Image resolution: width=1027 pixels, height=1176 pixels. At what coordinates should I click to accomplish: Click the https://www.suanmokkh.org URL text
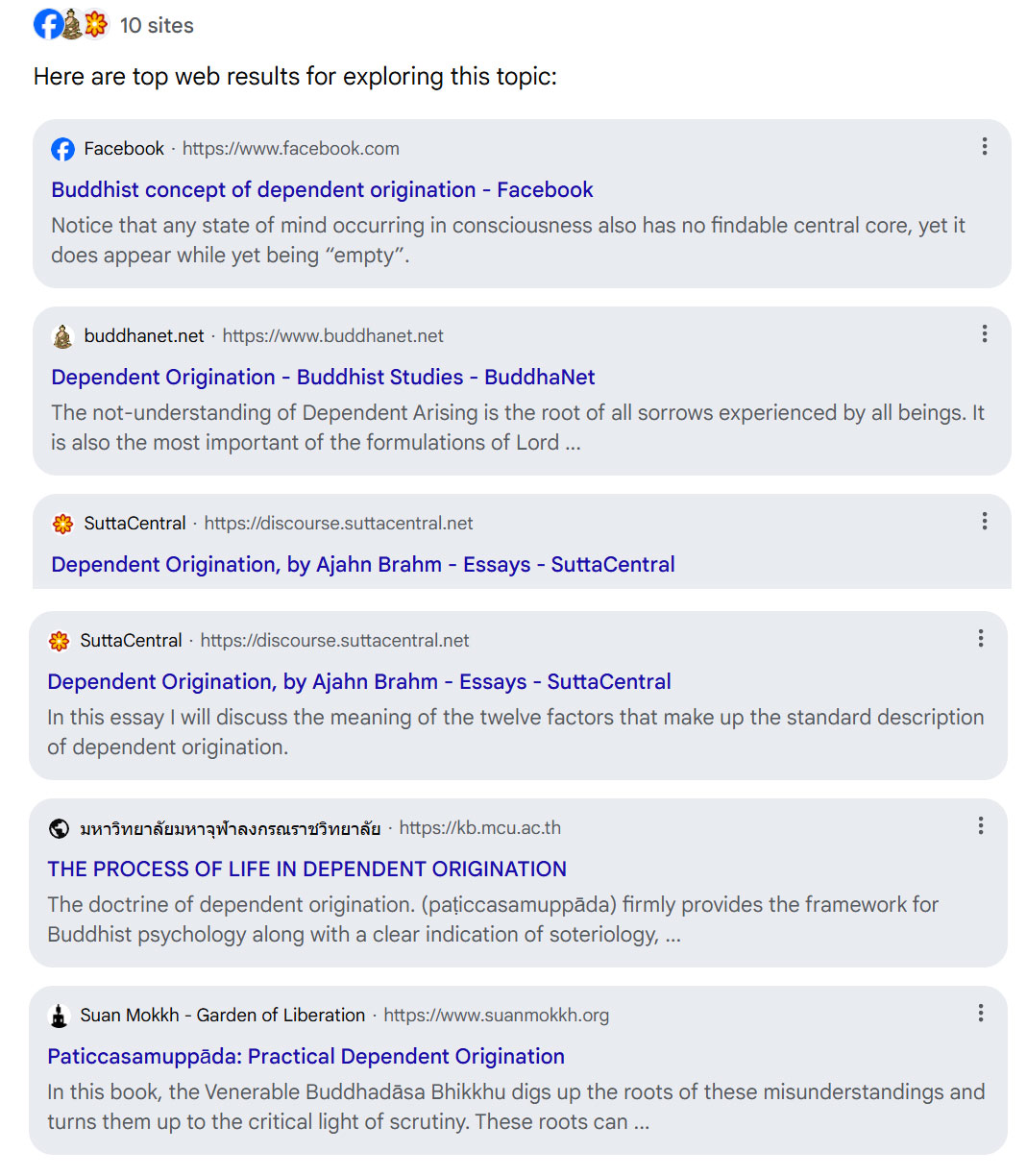[x=496, y=1016]
